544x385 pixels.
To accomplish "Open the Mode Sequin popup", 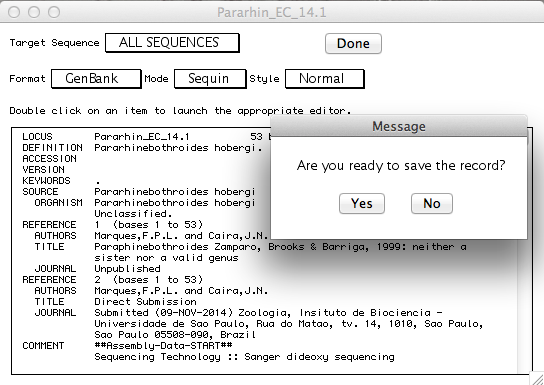I will click(x=210, y=79).
